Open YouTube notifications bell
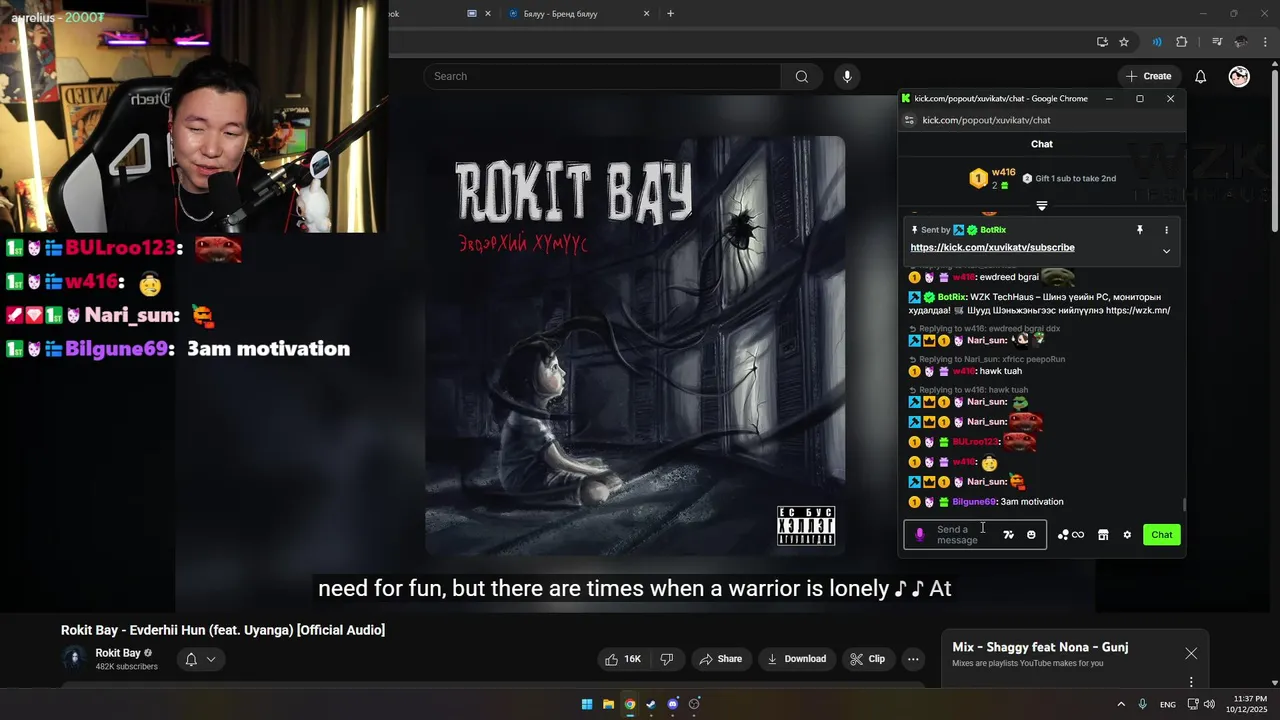The width and height of the screenshot is (1280, 720). click(x=1200, y=76)
